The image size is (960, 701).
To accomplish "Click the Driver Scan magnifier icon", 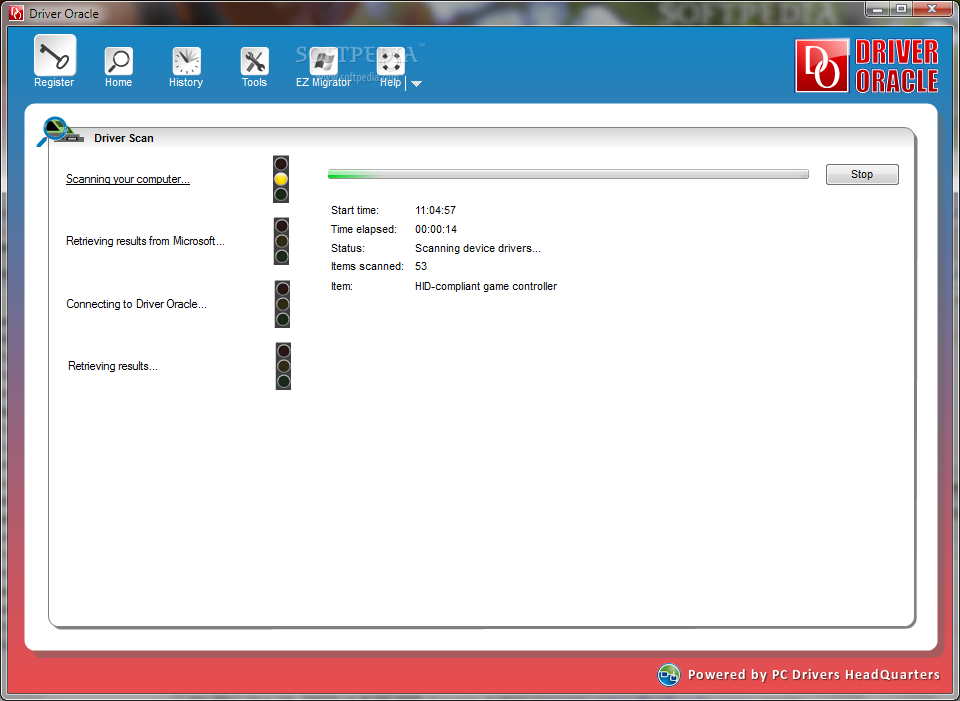I will point(59,131).
